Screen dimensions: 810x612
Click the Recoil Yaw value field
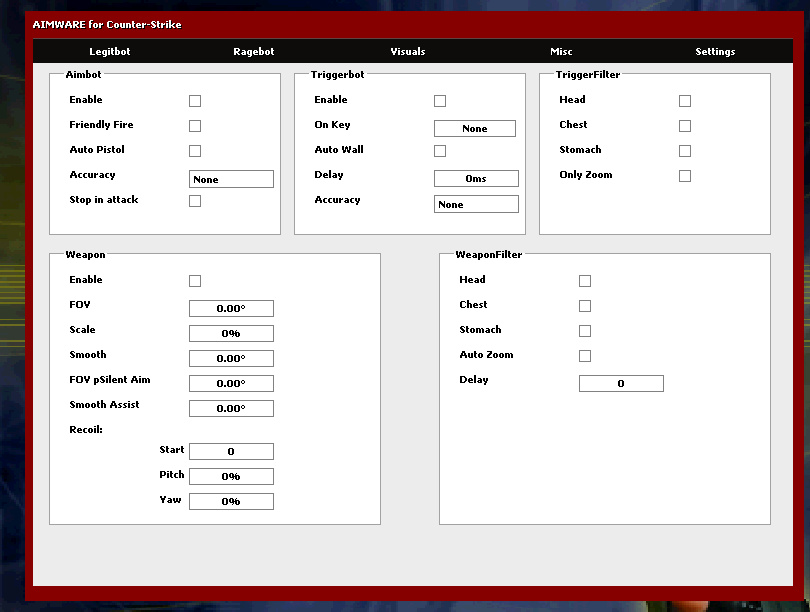click(231, 501)
